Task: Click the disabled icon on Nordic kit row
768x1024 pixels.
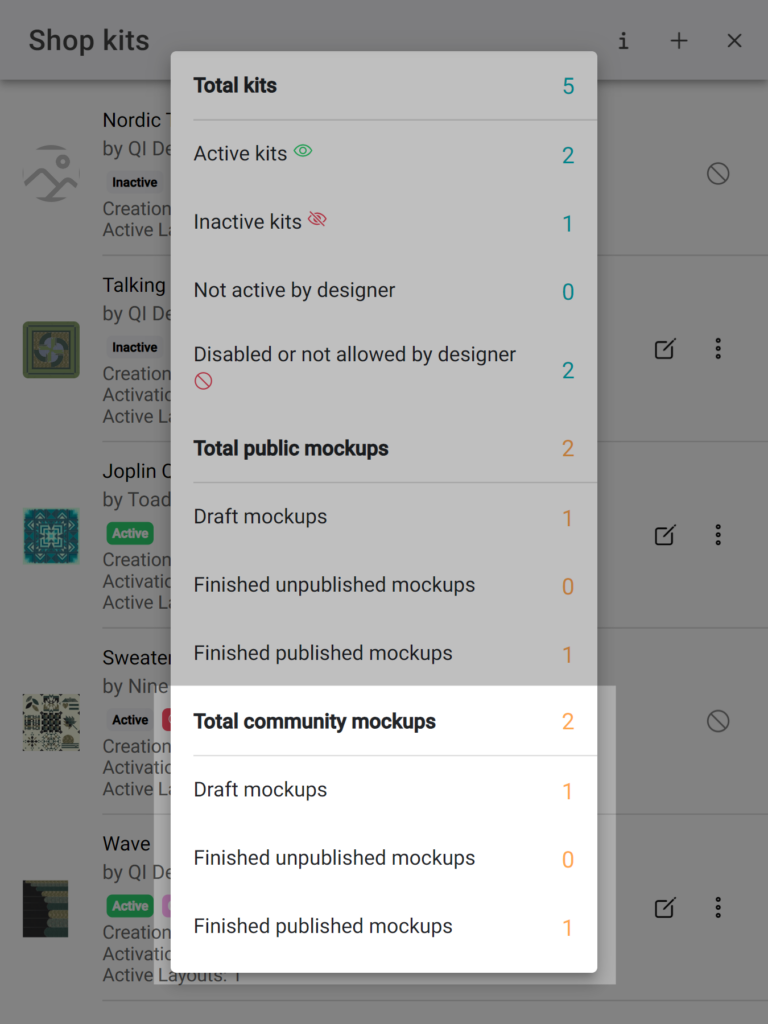Action: pos(718,174)
